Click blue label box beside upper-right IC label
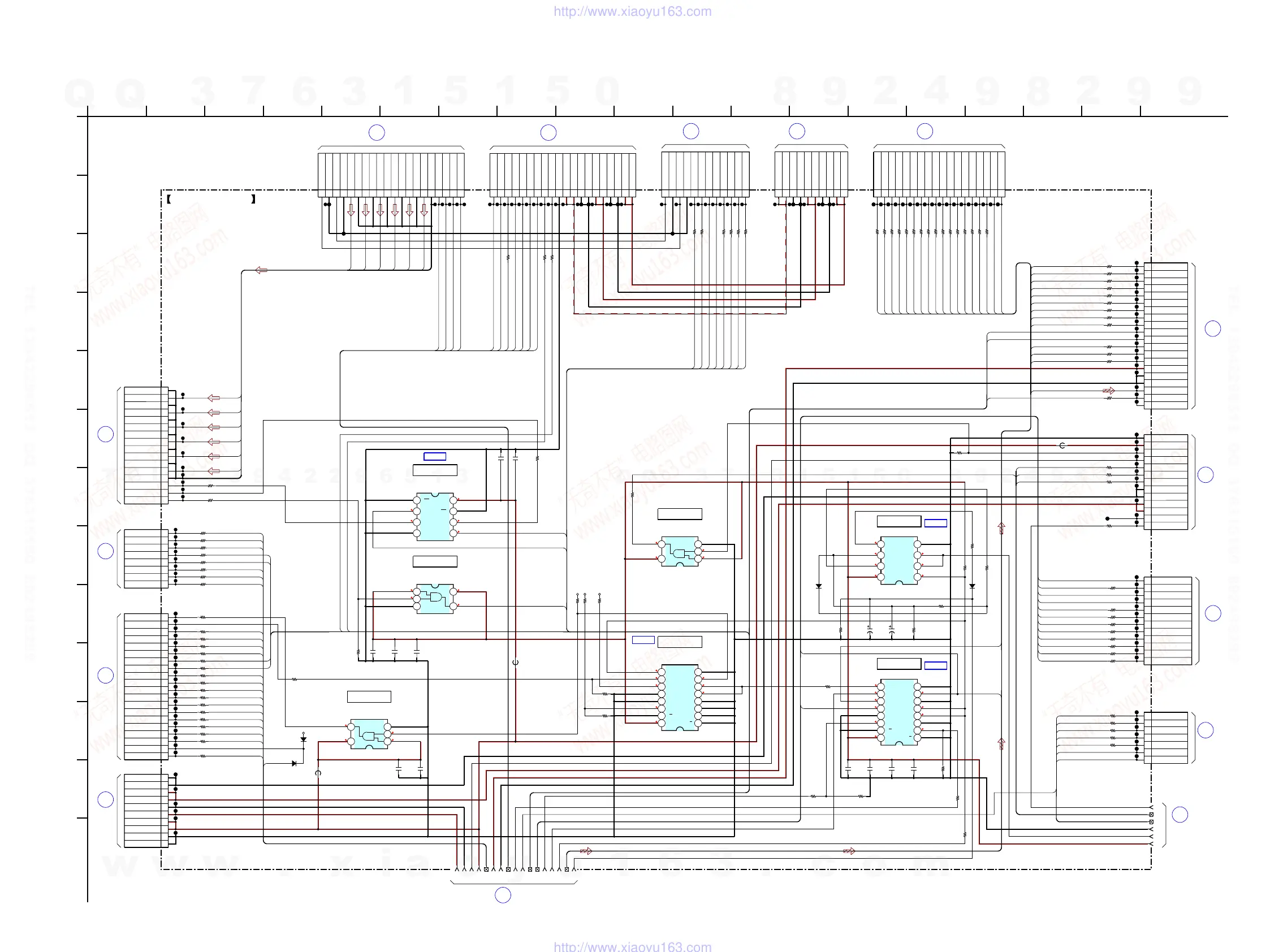The height and width of the screenshot is (952, 1266). click(936, 523)
